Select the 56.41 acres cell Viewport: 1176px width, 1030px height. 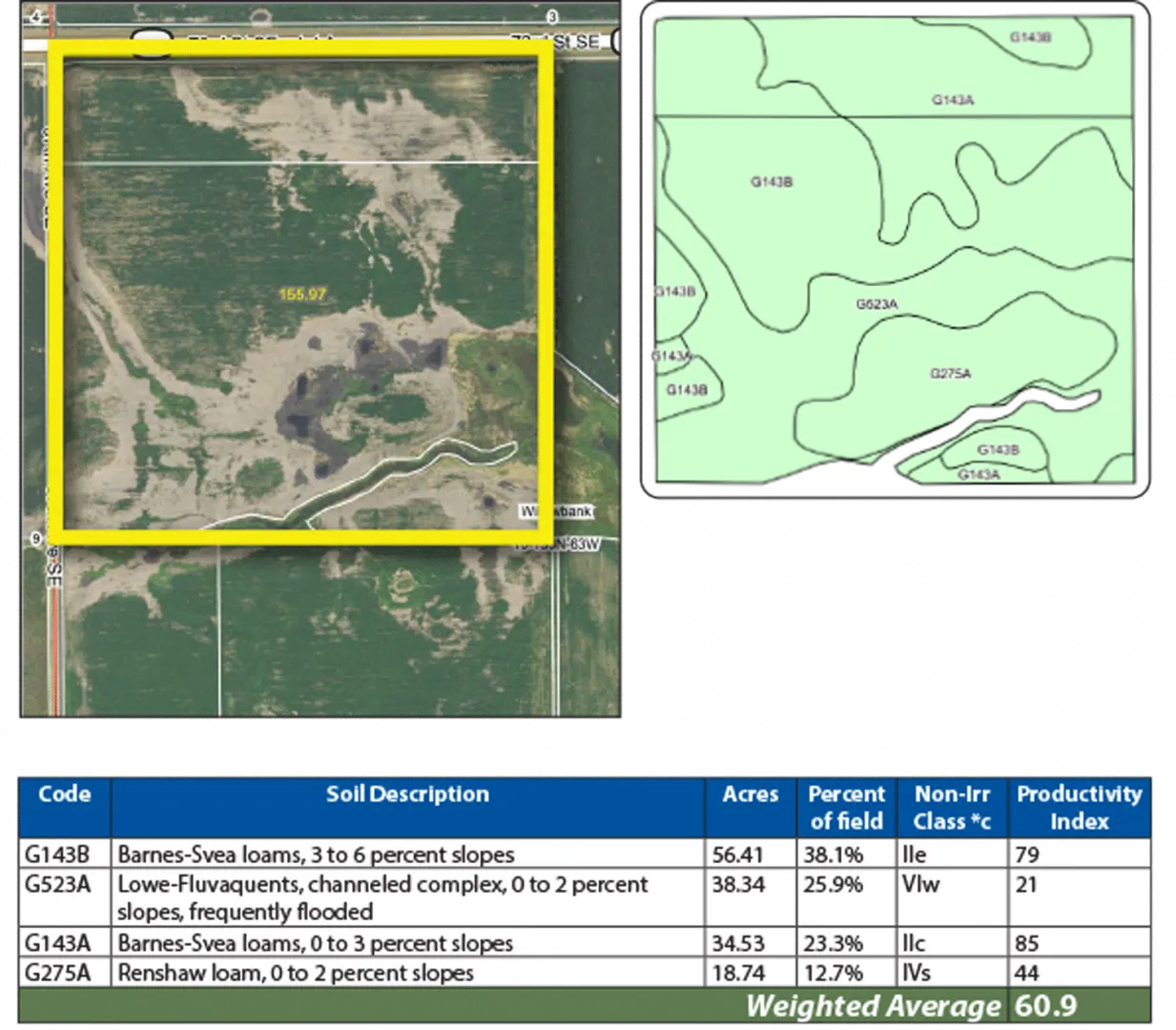[x=737, y=854]
